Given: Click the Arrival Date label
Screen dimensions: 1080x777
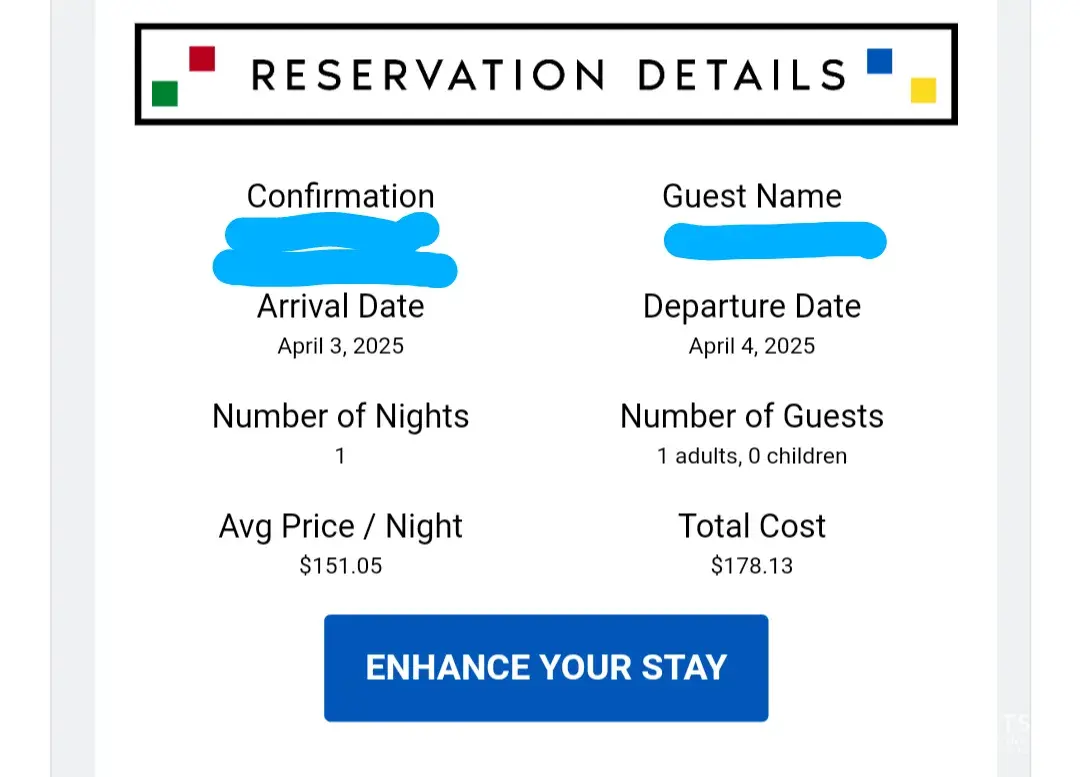Looking at the screenshot, I should [340, 306].
